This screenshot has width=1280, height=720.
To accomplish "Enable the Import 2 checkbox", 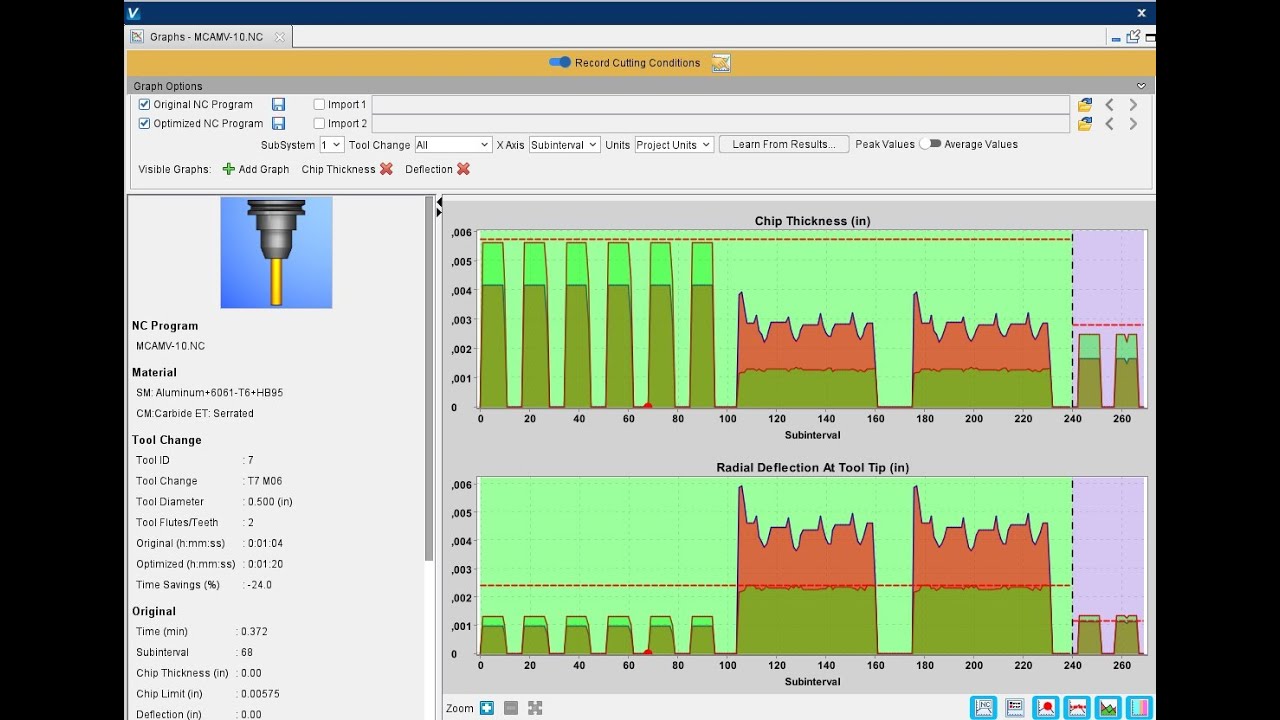I will click(319, 123).
